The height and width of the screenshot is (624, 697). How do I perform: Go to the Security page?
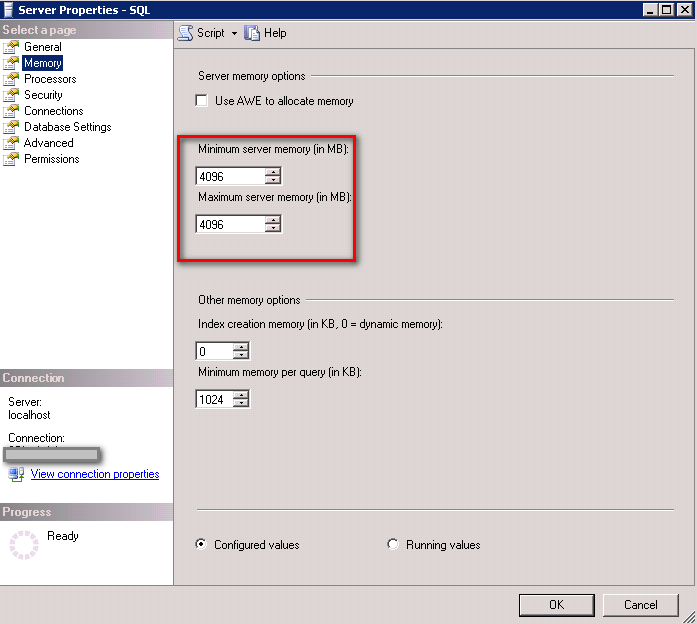(x=43, y=95)
